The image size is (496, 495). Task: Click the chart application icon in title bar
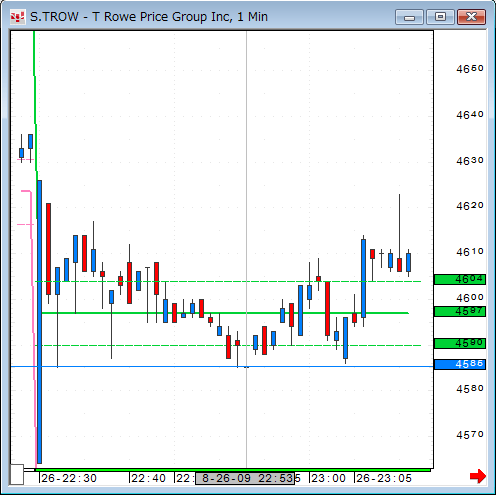[x=17, y=16]
